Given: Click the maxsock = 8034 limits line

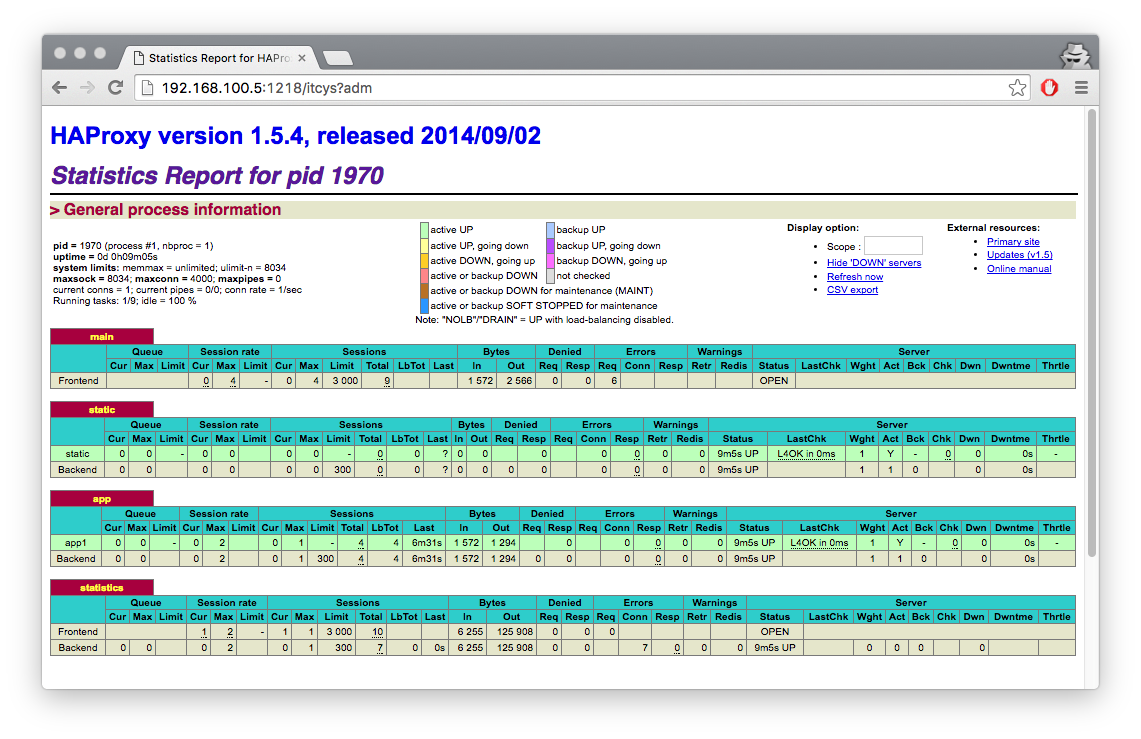Looking at the screenshot, I should pyautogui.click(x=167, y=279).
